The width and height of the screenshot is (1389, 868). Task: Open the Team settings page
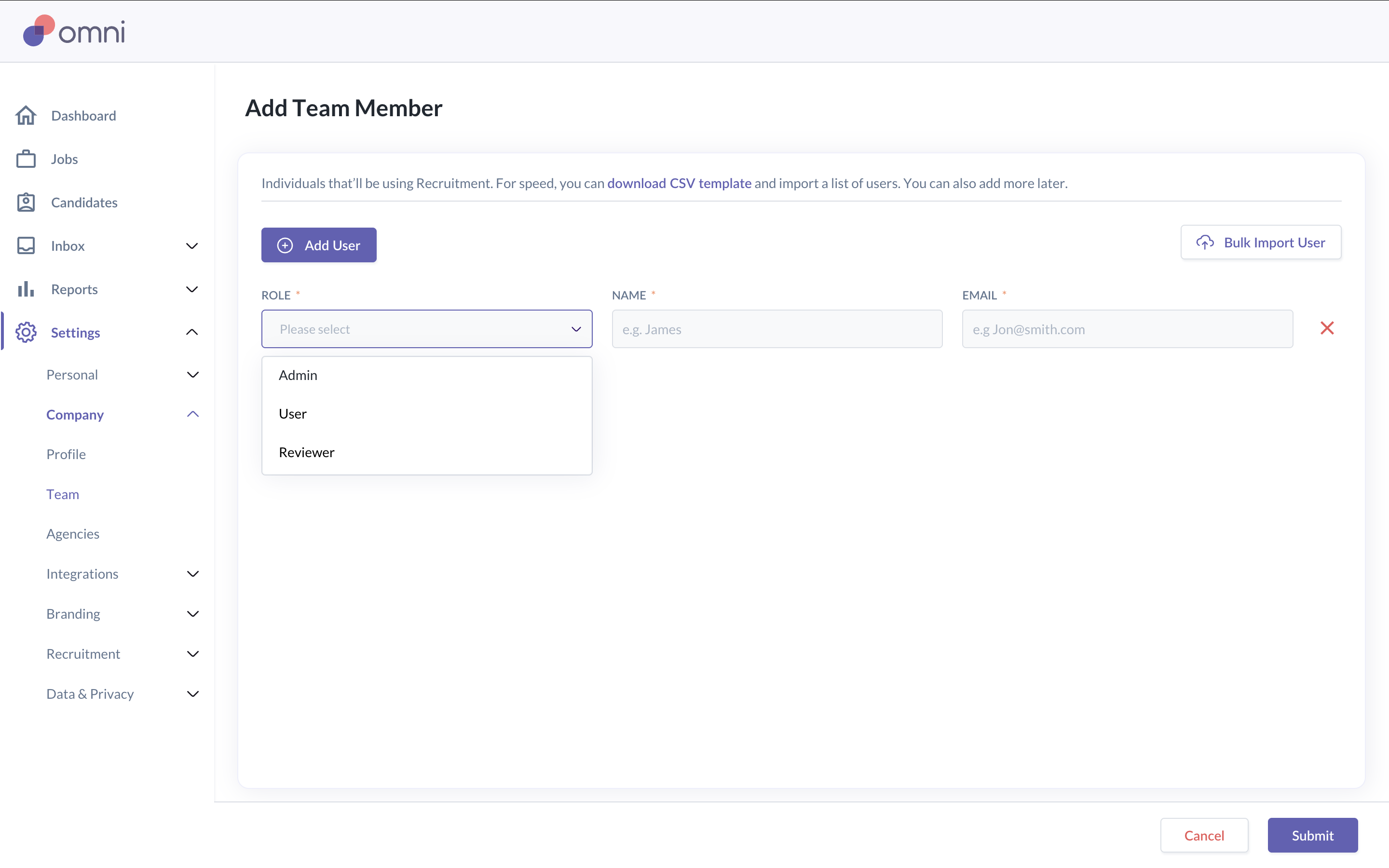[x=63, y=494]
